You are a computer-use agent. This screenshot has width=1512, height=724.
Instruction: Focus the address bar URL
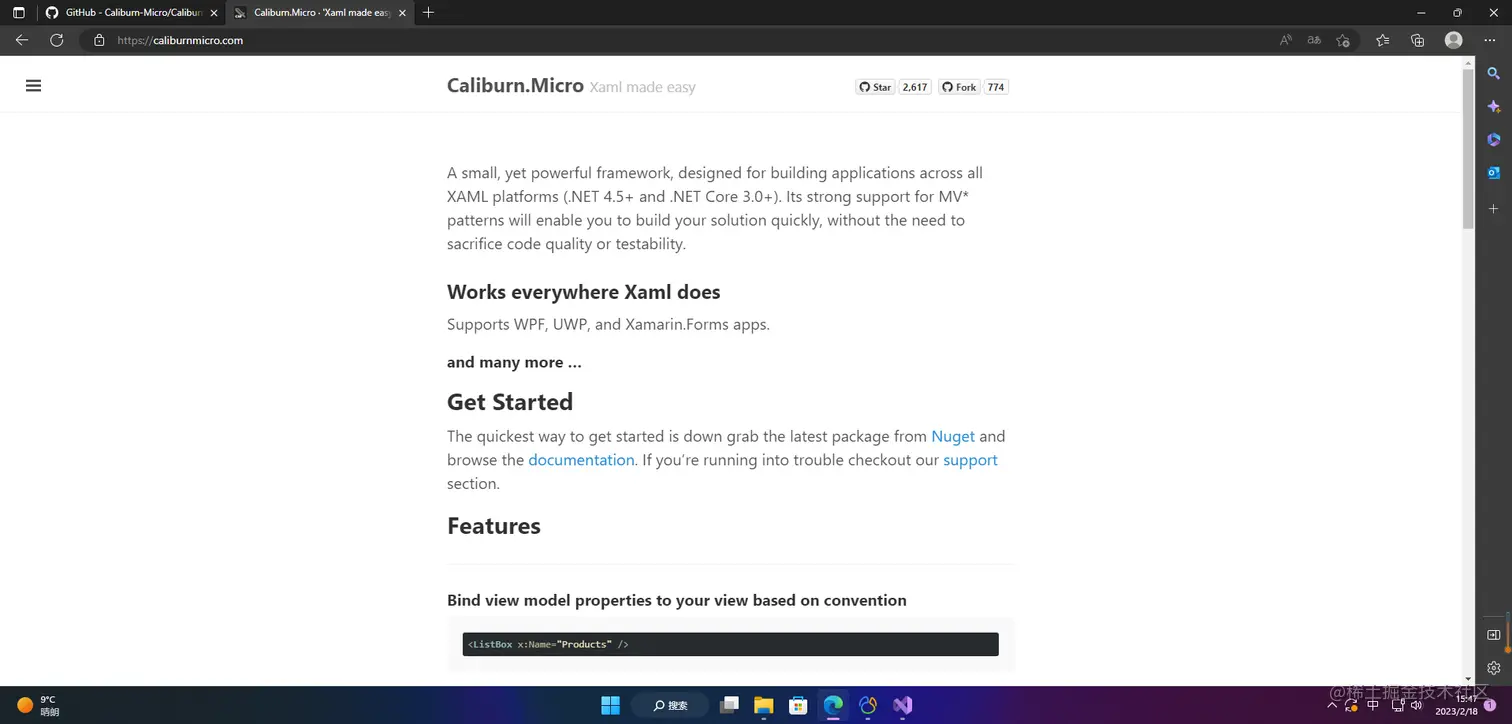coord(180,40)
